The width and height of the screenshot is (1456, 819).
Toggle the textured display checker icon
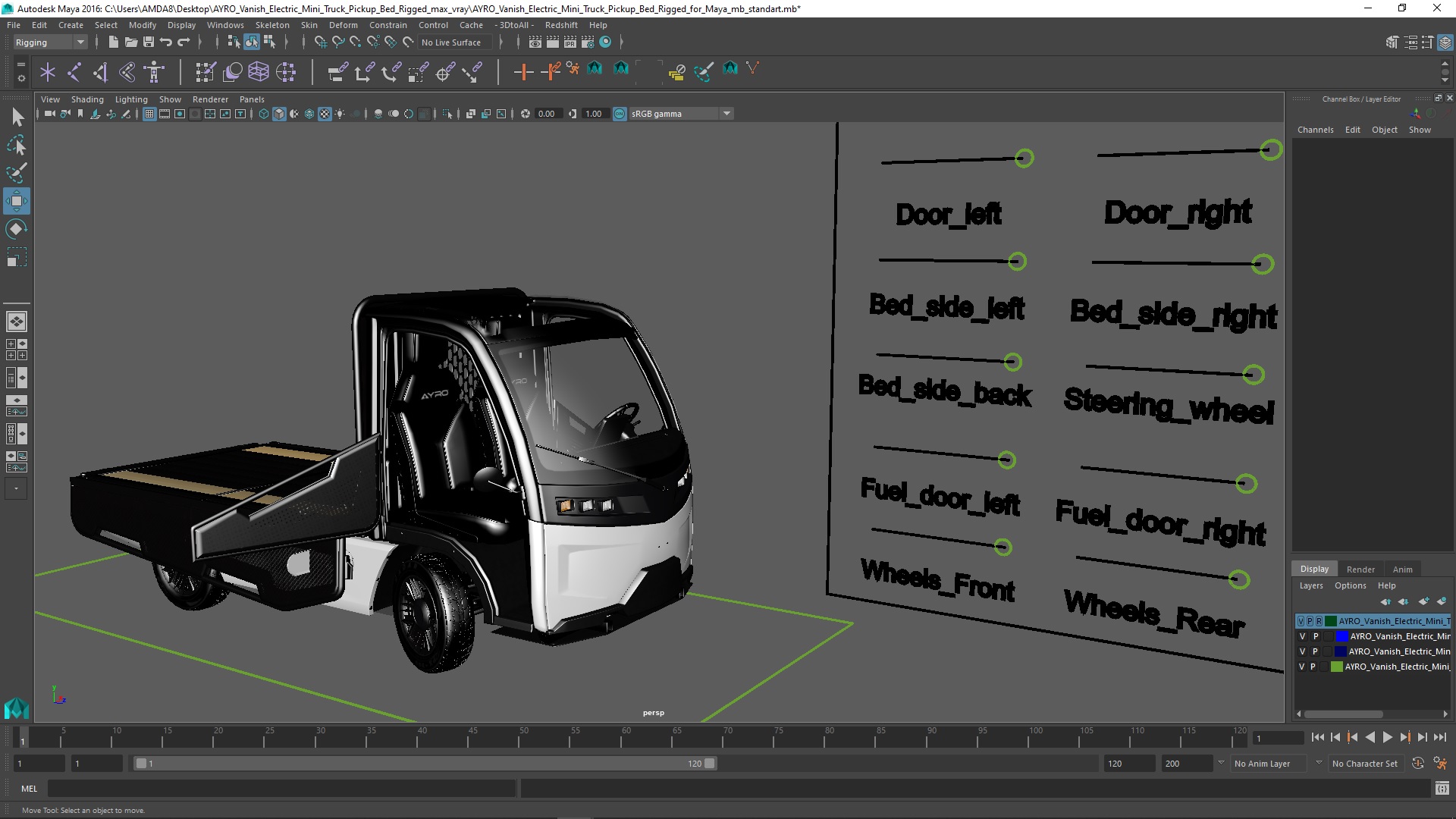click(325, 114)
